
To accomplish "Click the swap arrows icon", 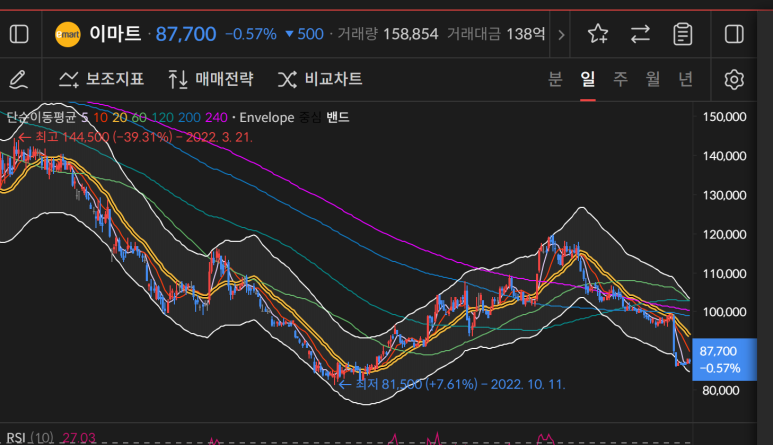I will pyautogui.click(x=640, y=34).
